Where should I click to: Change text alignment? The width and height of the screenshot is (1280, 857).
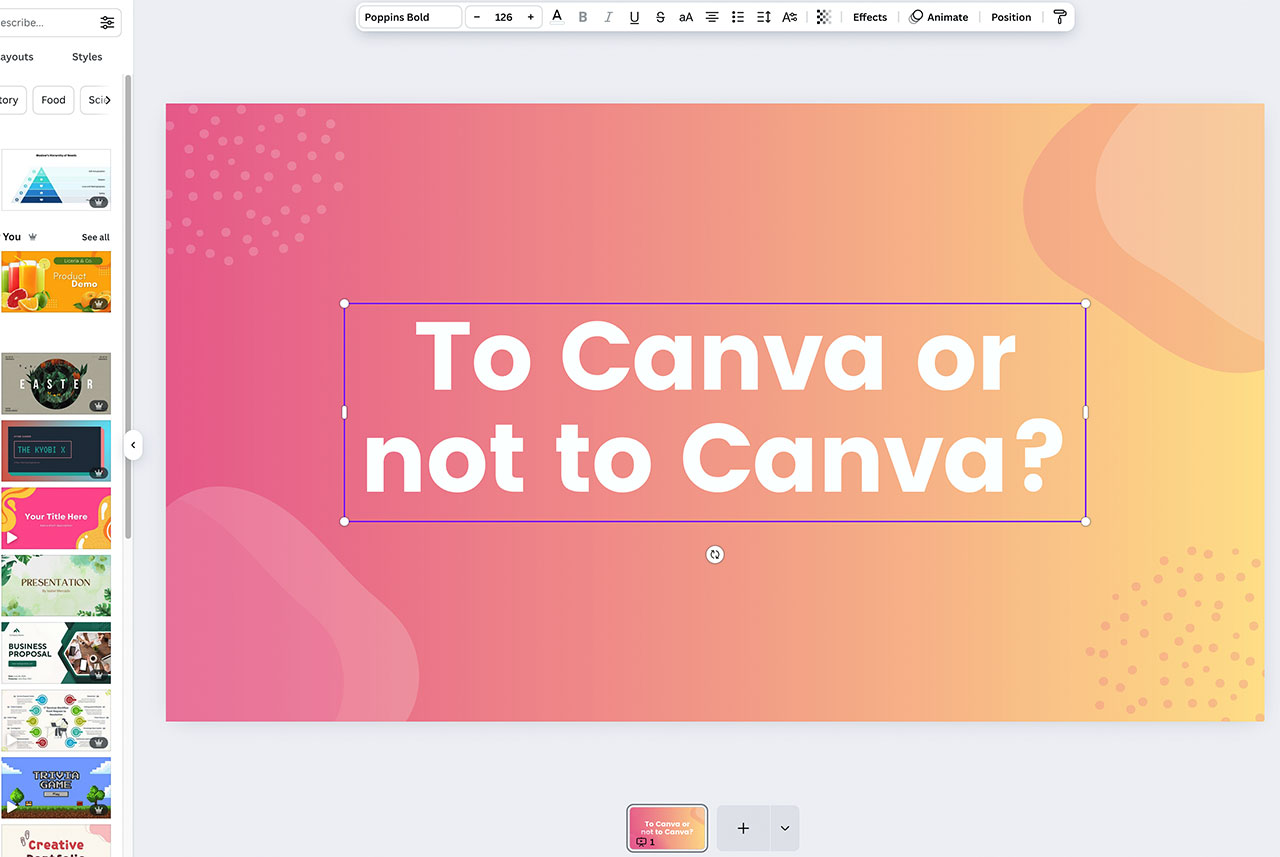coord(712,17)
